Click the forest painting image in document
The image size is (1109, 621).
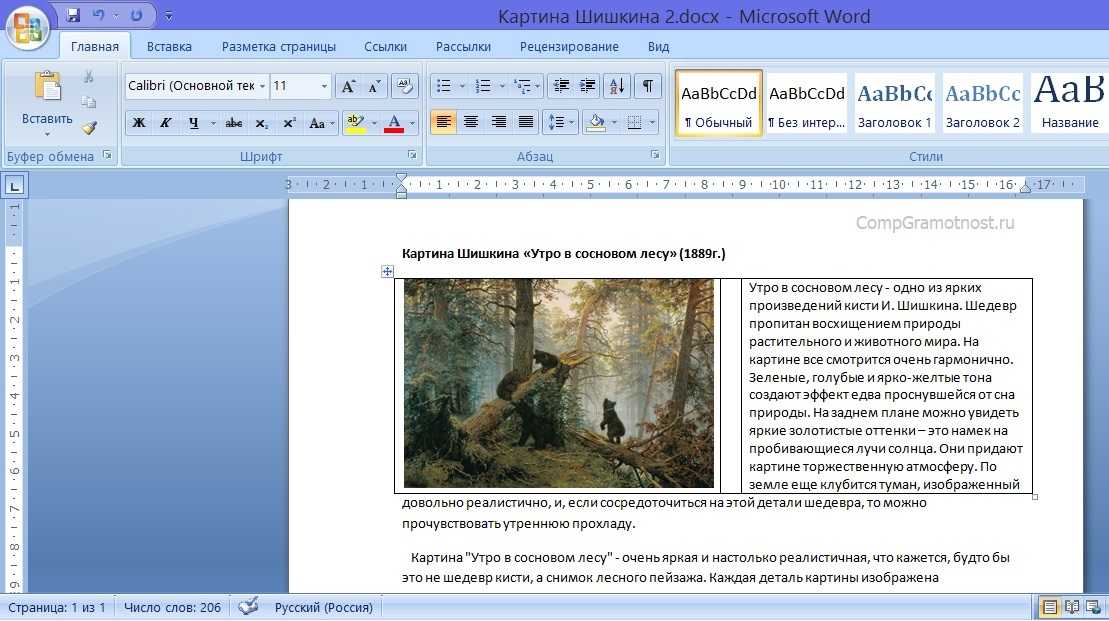558,383
